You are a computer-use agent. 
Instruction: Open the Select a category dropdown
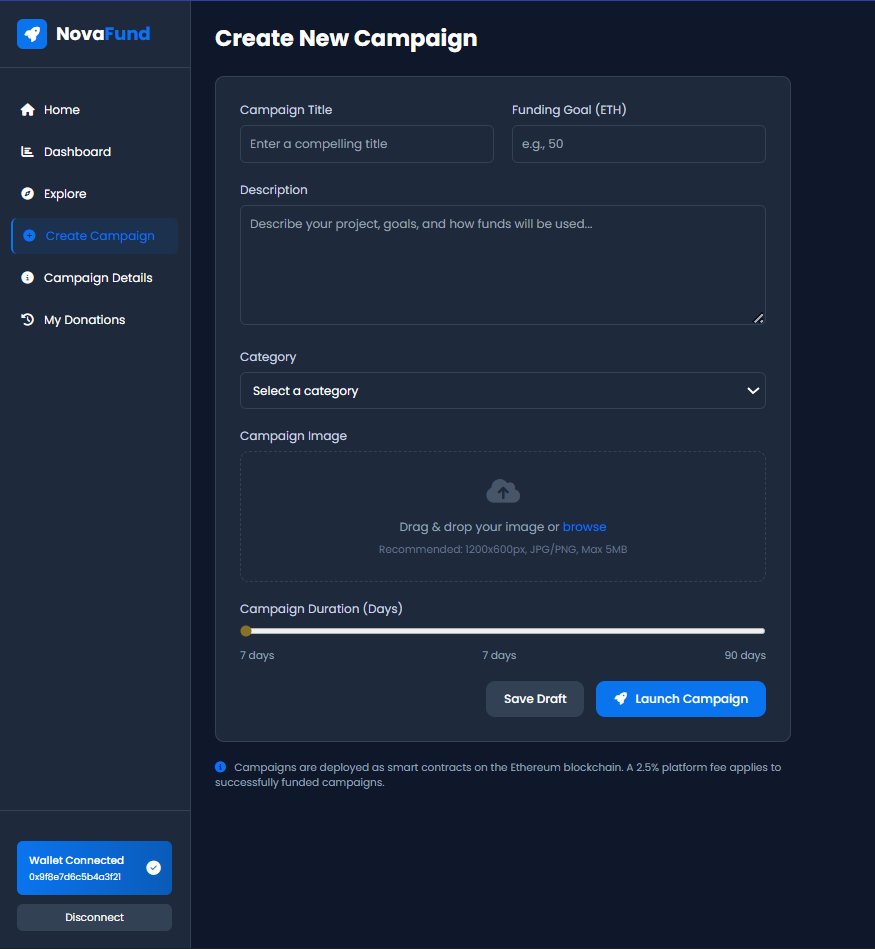point(503,390)
